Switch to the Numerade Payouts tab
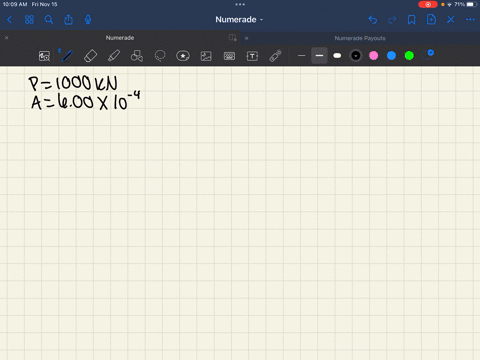The image size is (480, 360). click(360, 38)
